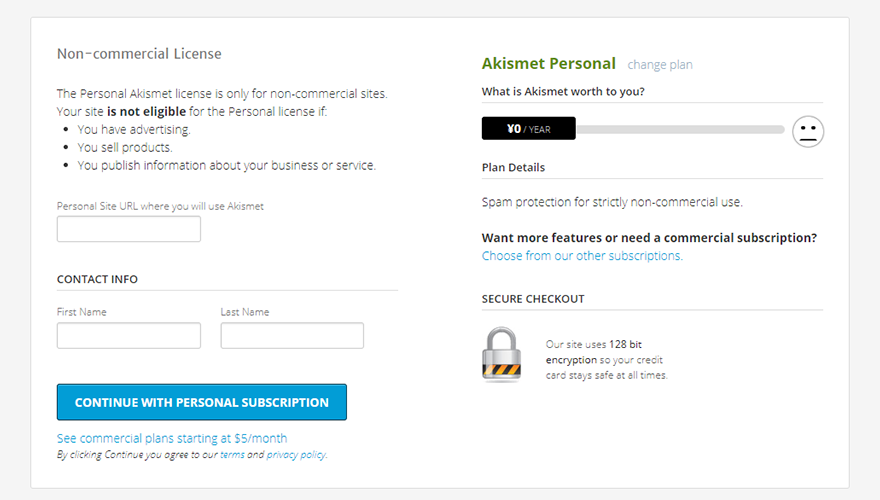The width and height of the screenshot is (880, 500).
Task: Select the Last Name text box
Action: (x=292, y=335)
